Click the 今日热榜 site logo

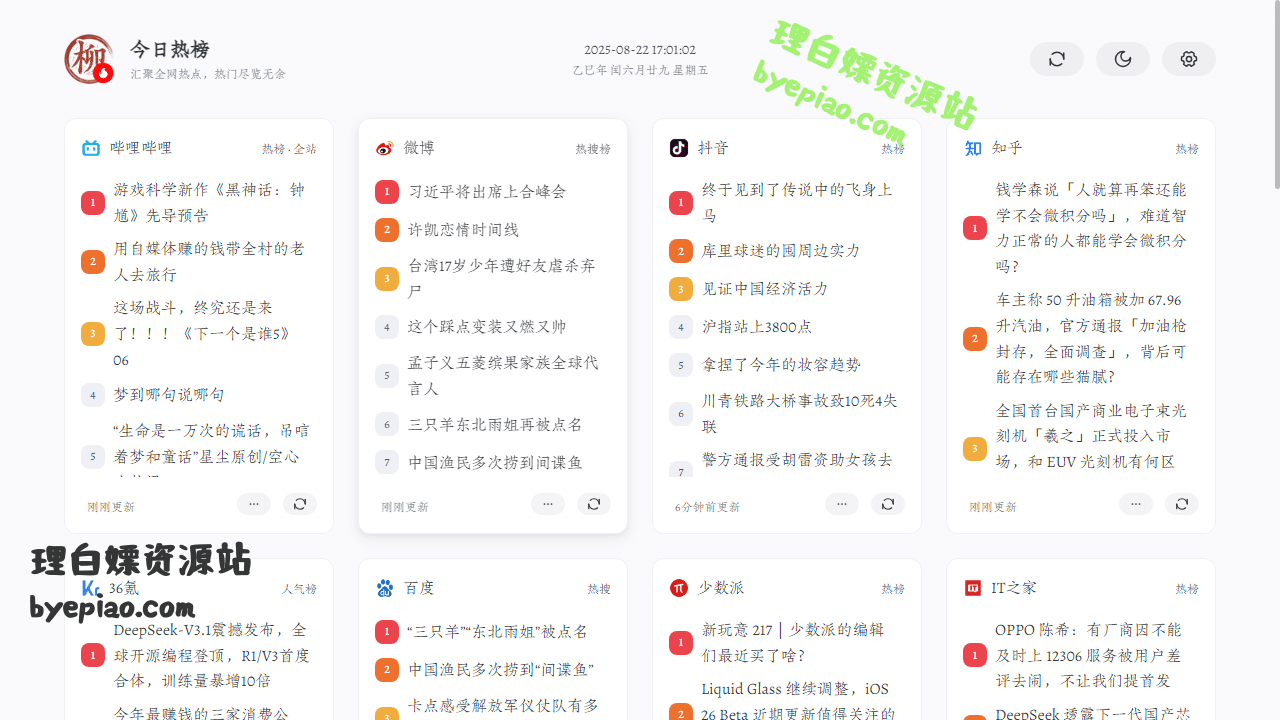pos(89,59)
